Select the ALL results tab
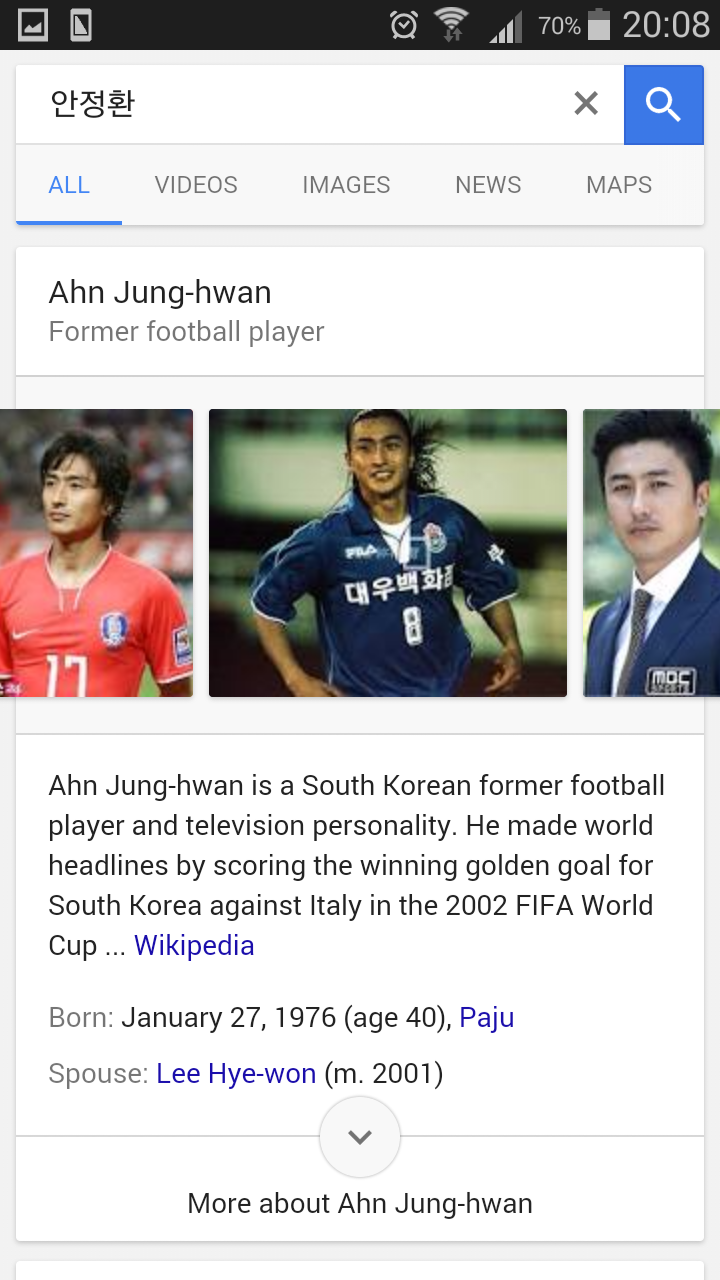The image size is (720, 1280). tap(69, 185)
